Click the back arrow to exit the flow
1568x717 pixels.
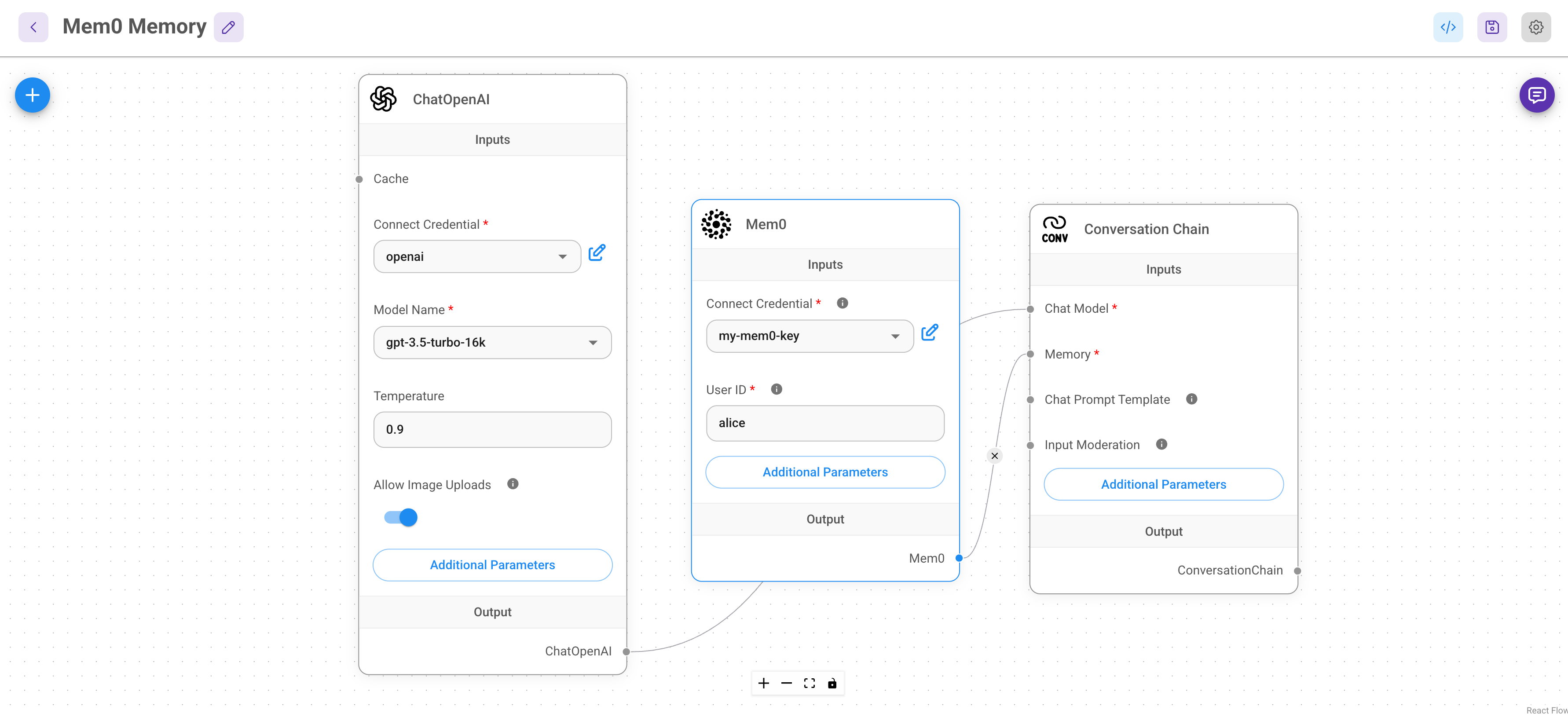[x=33, y=27]
